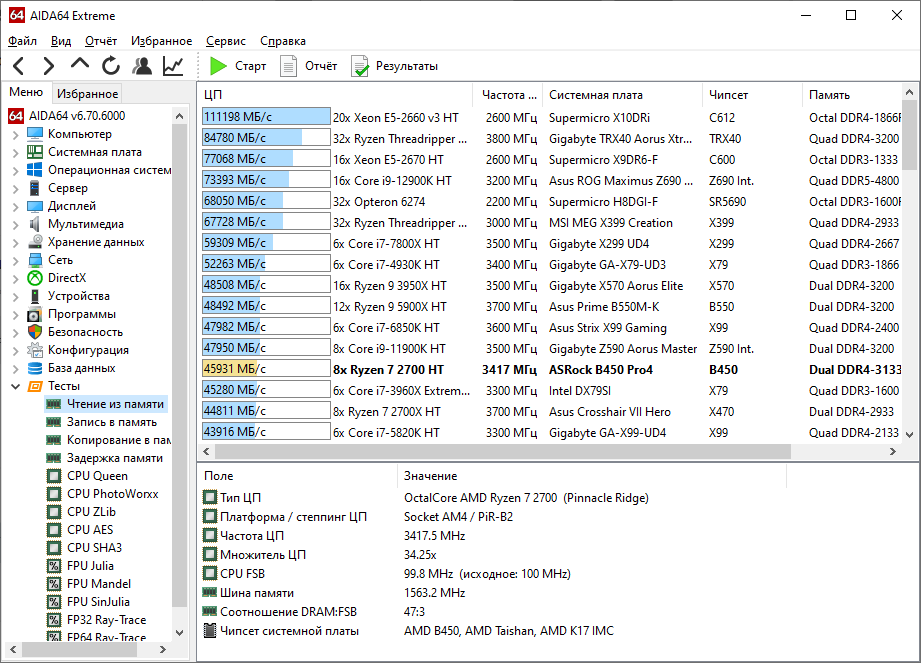This screenshot has width=921, height=663.
Task: Click the Частота column header
Action: [x=508, y=95]
